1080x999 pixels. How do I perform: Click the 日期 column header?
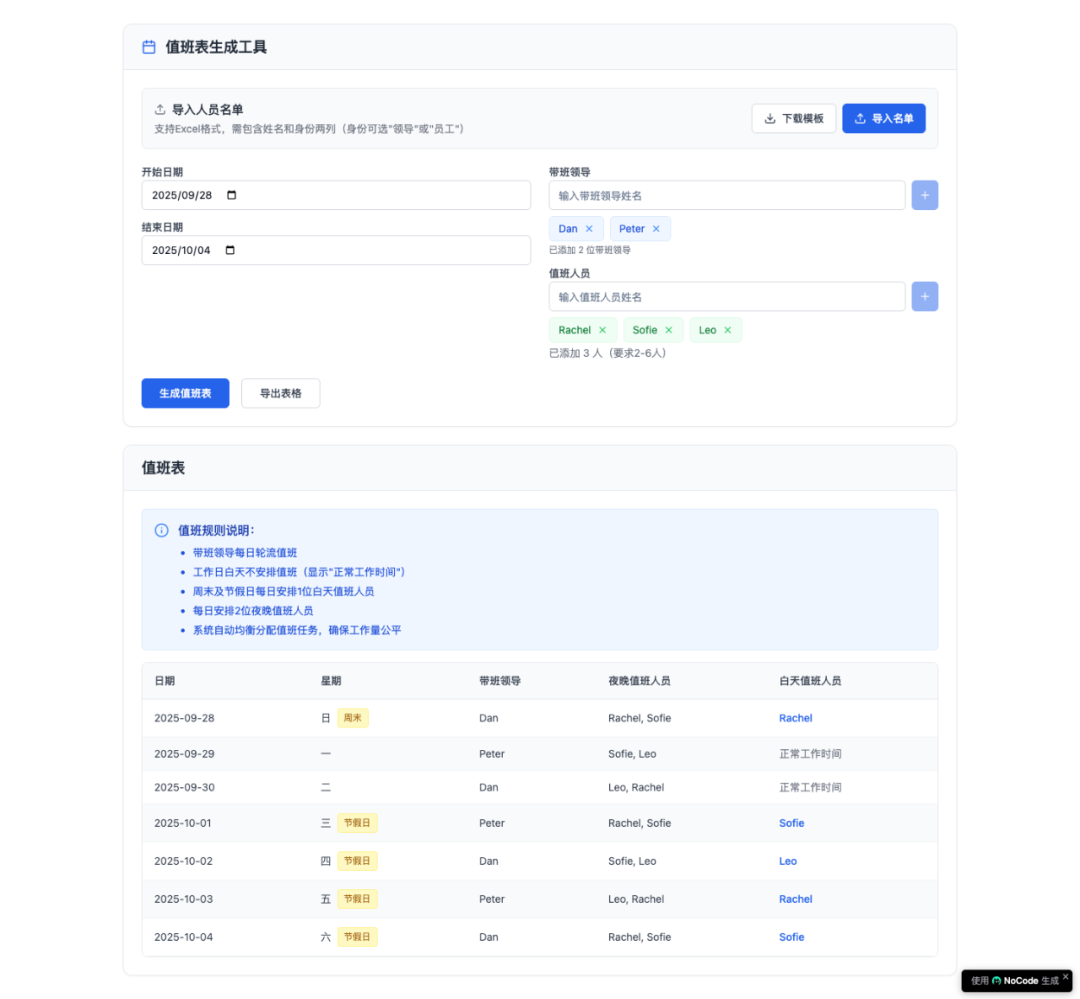coord(165,681)
